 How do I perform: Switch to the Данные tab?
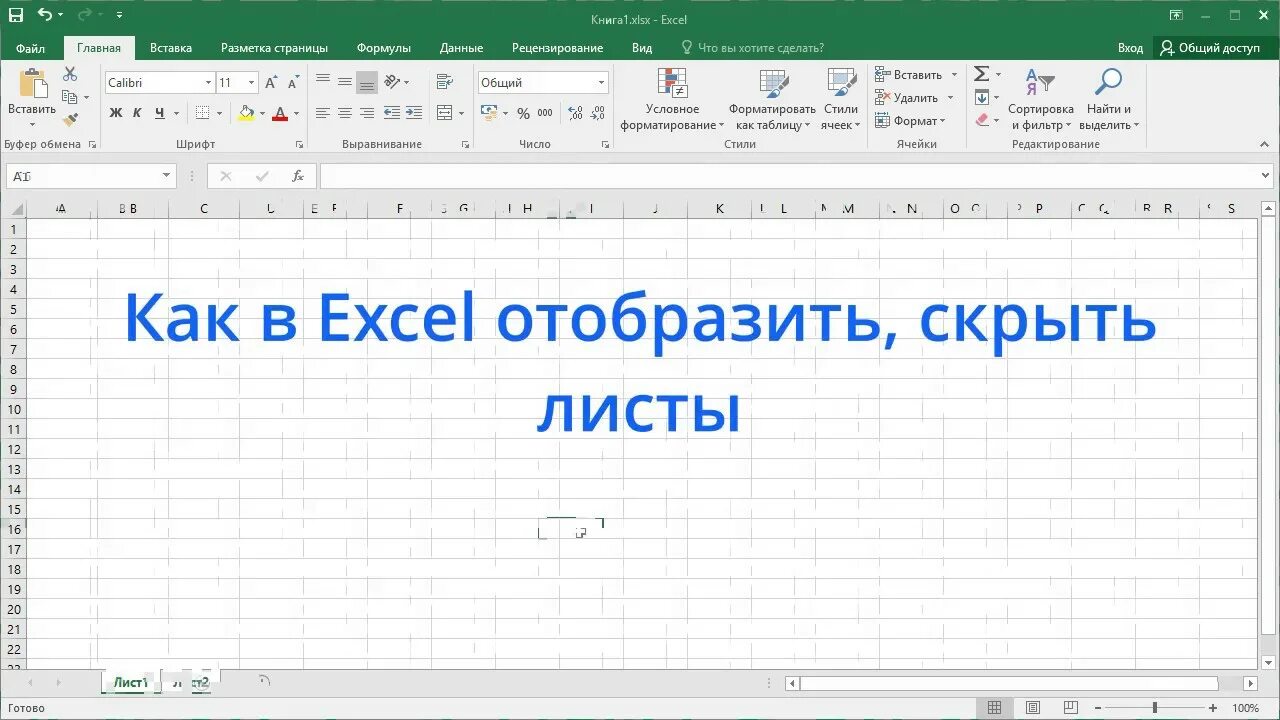(x=461, y=48)
